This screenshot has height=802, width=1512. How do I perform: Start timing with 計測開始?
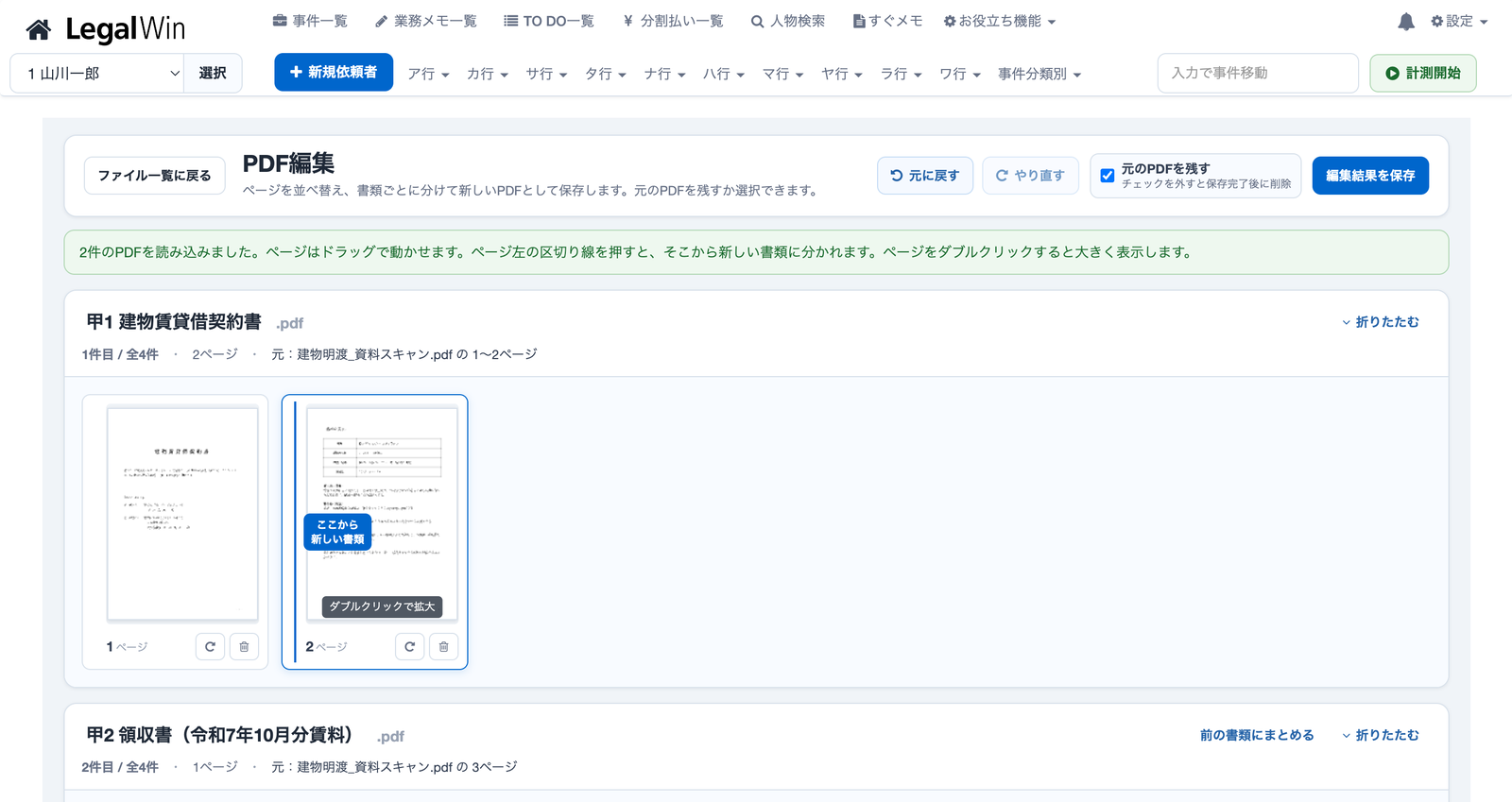(1423, 73)
